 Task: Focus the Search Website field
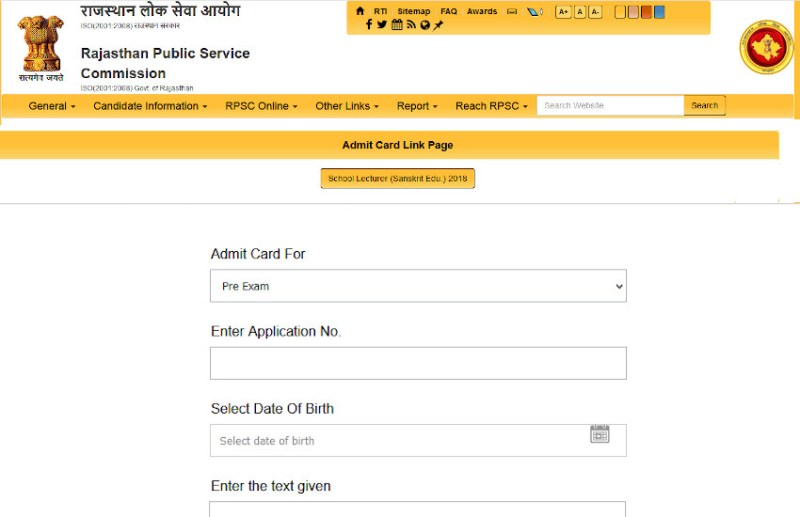pos(610,105)
